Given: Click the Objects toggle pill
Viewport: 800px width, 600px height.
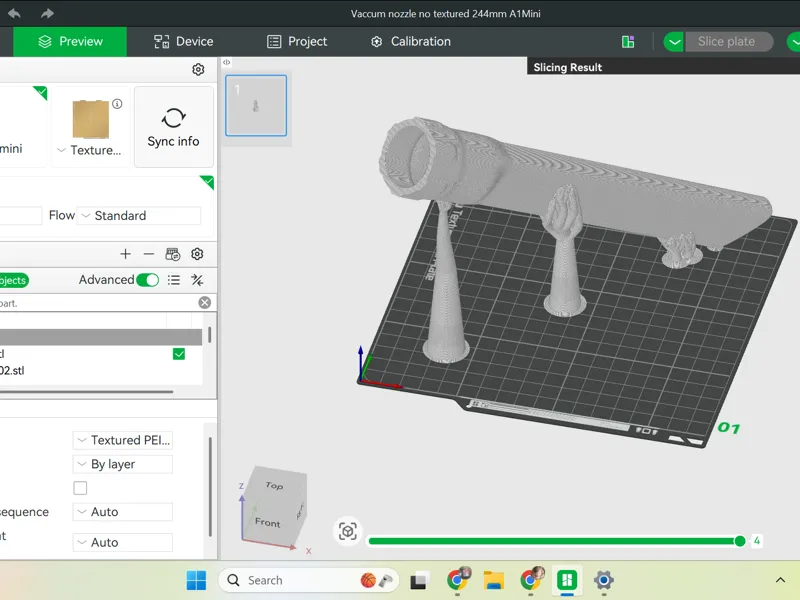Looking at the screenshot, I should (x=14, y=280).
